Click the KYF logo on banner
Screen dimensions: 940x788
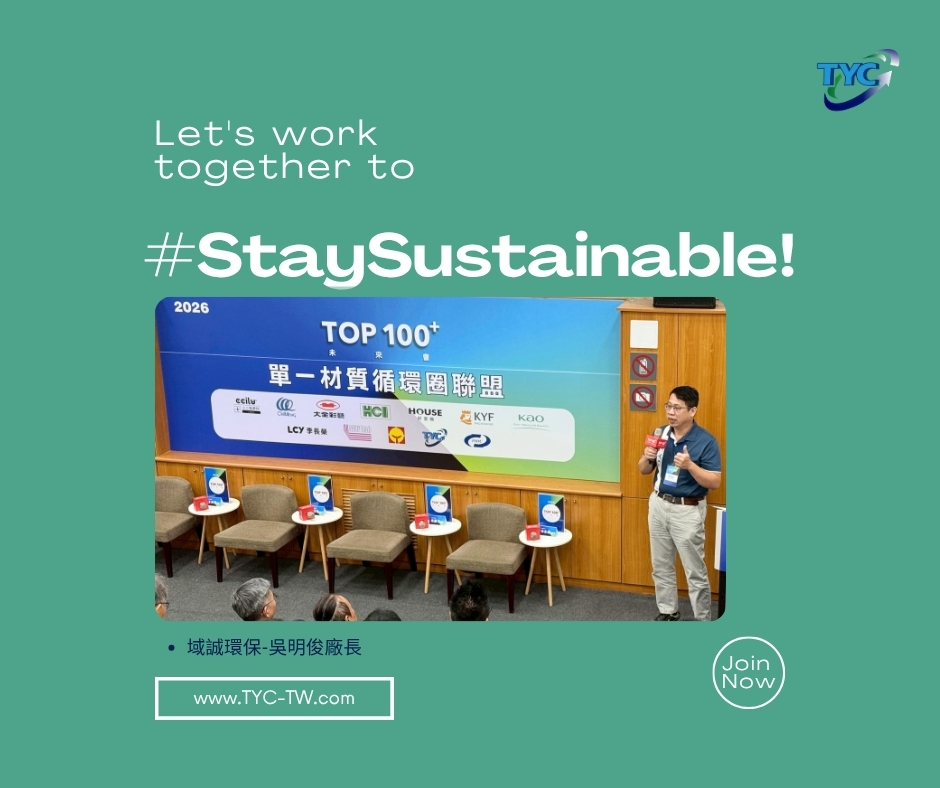477,417
